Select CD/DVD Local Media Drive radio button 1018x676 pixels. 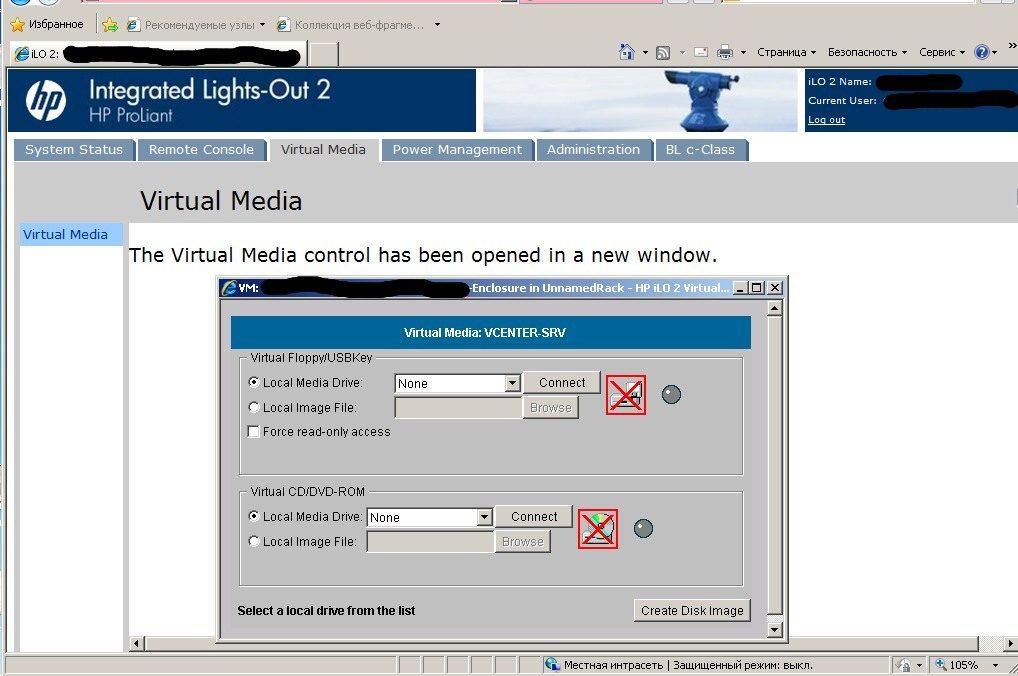coord(254,516)
